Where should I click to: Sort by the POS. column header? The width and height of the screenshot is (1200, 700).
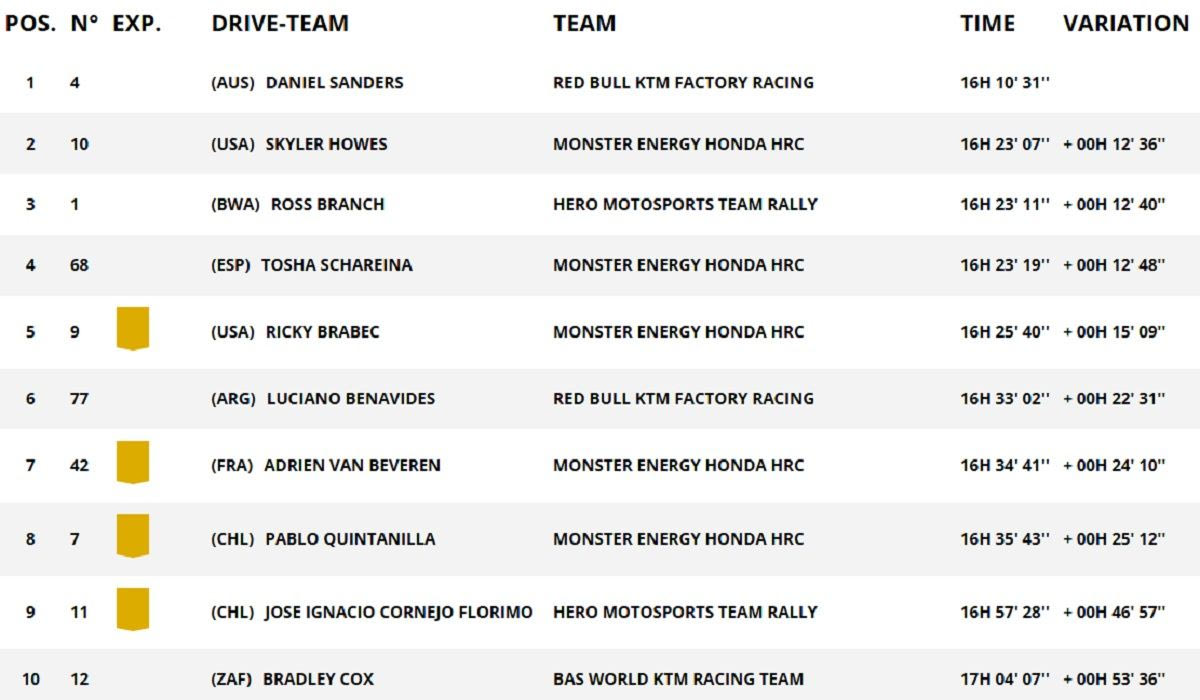[x=30, y=23]
